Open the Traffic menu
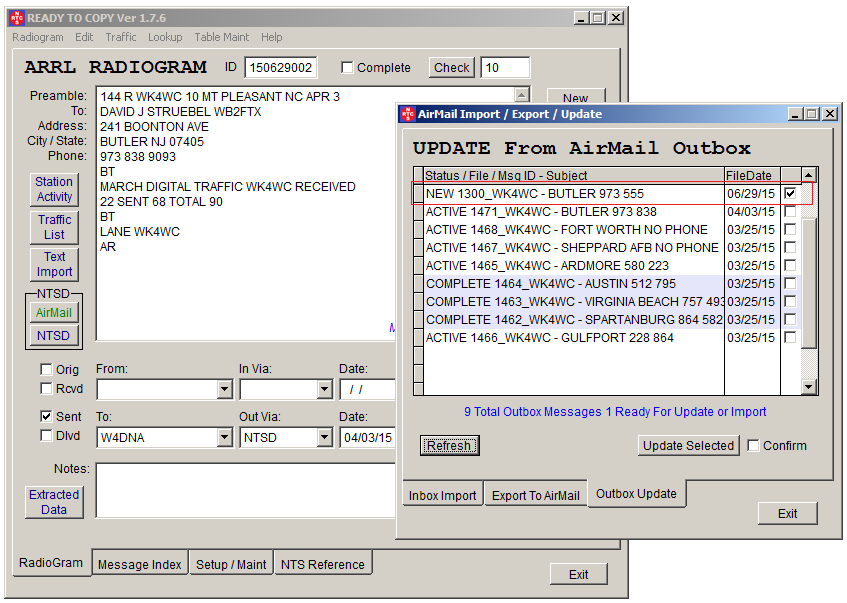 [x=121, y=37]
